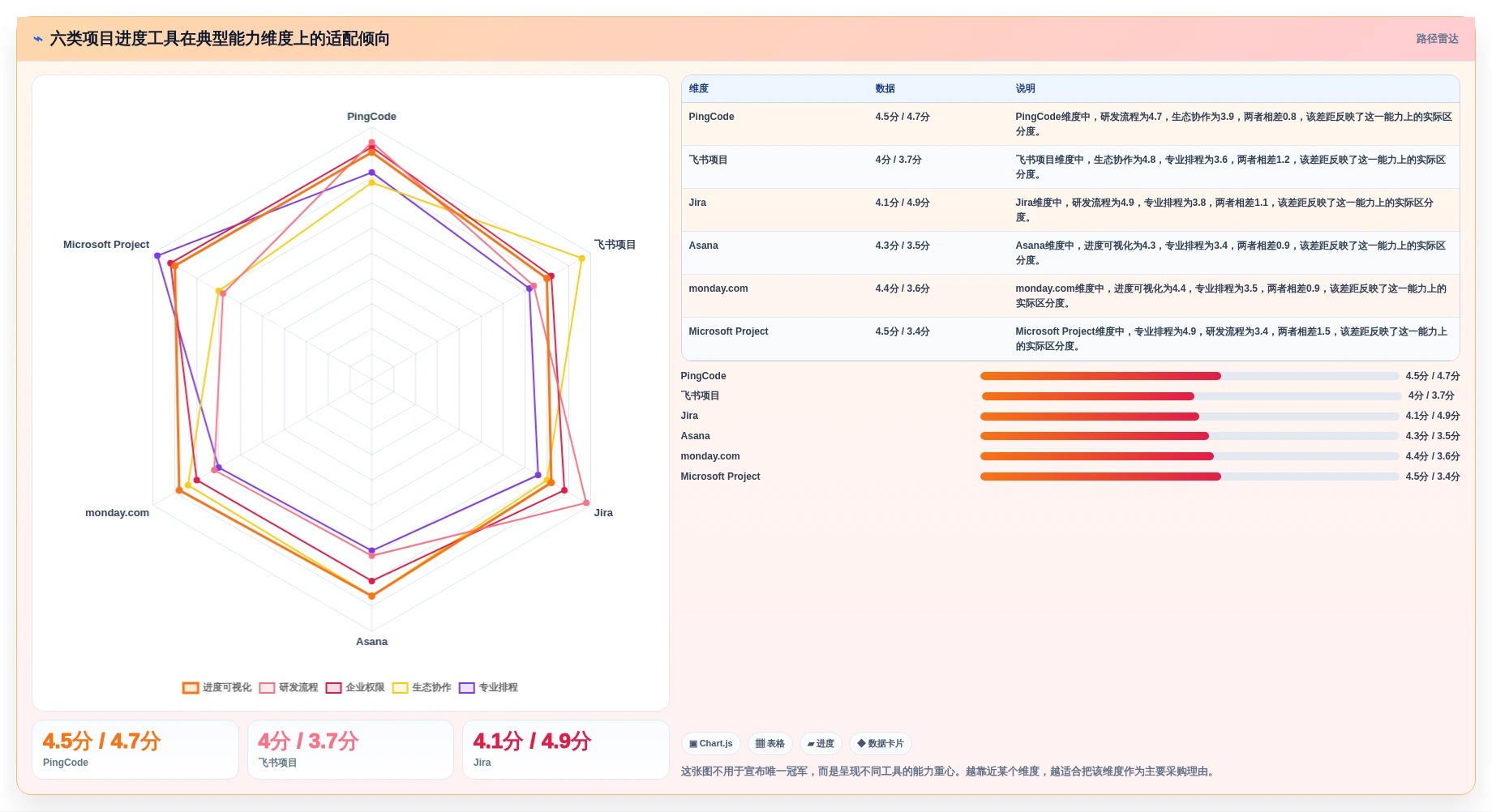The width and height of the screenshot is (1492, 812).
Task: Select the PingCode table row name
Action: (711, 117)
